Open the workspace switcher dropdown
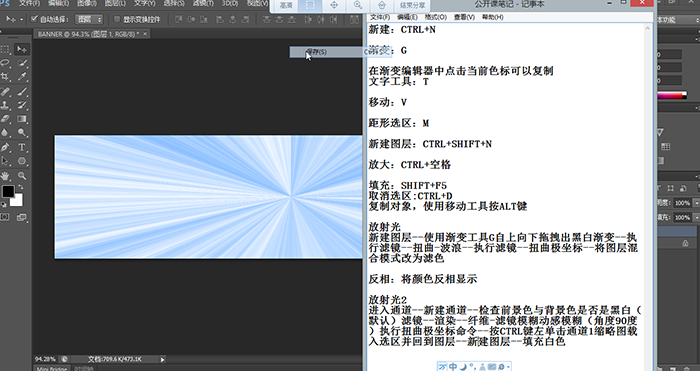700x371 pixels. 678,20
